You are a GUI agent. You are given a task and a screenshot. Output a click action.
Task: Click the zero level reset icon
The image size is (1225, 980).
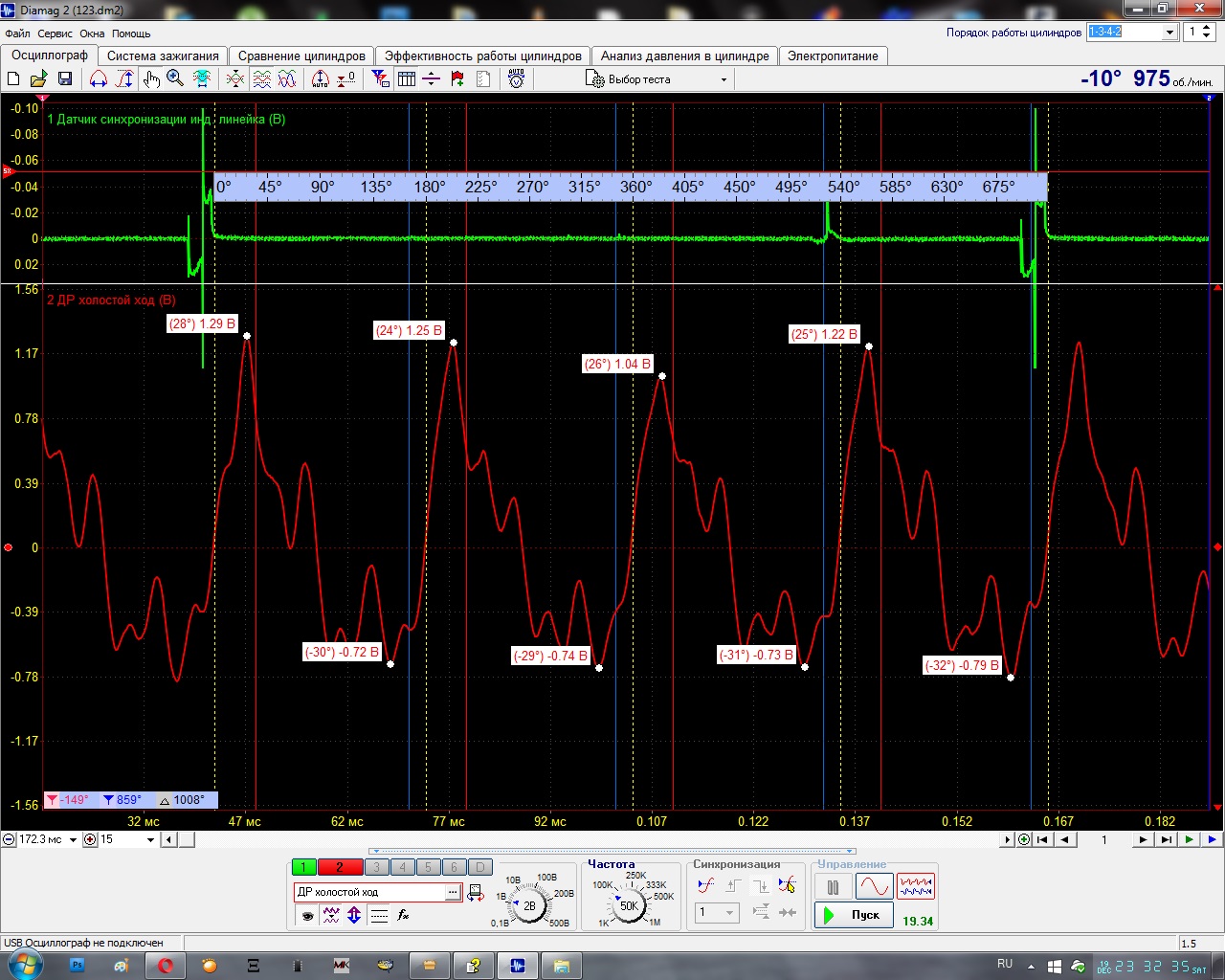[x=346, y=79]
